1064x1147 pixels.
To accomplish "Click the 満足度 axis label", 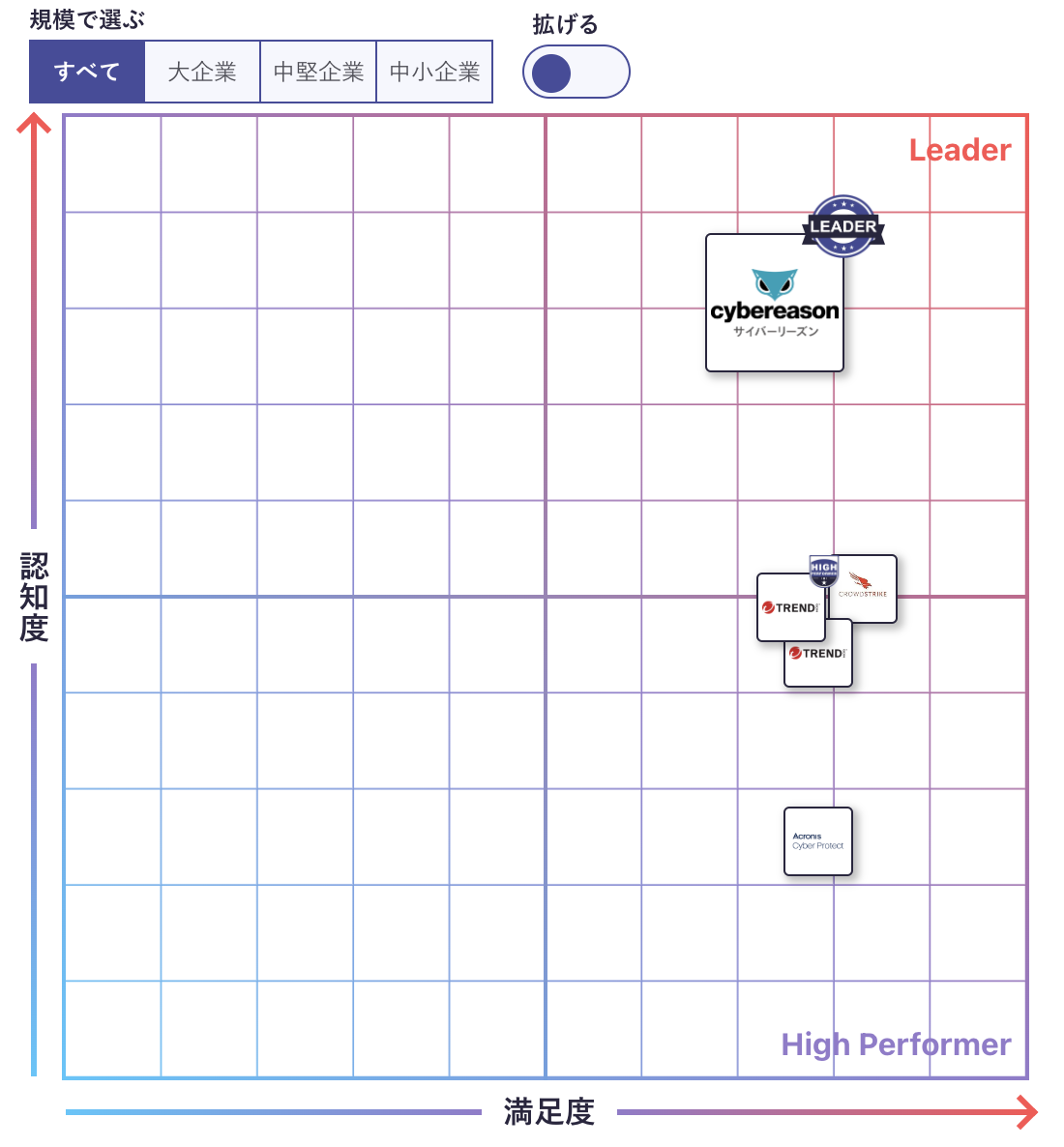I will pyautogui.click(x=548, y=1112).
